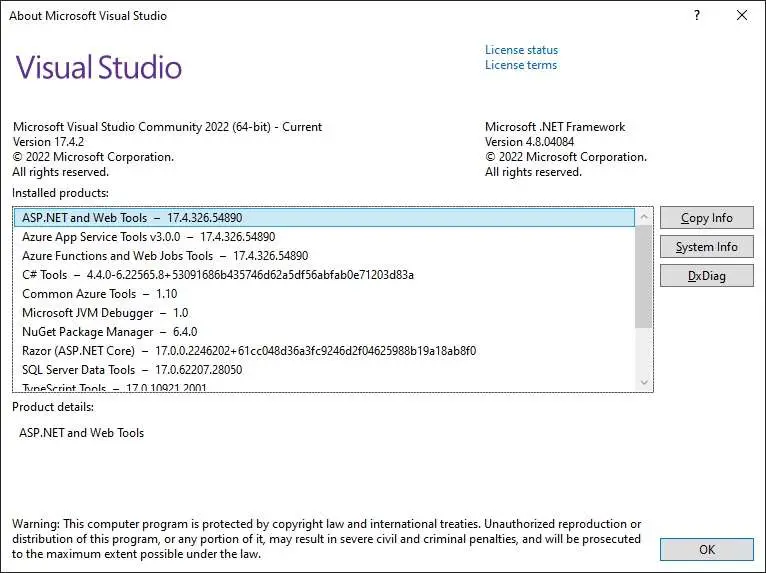Confirm the dialog with OK
This screenshot has width=766, height=573.
(706, 550)
